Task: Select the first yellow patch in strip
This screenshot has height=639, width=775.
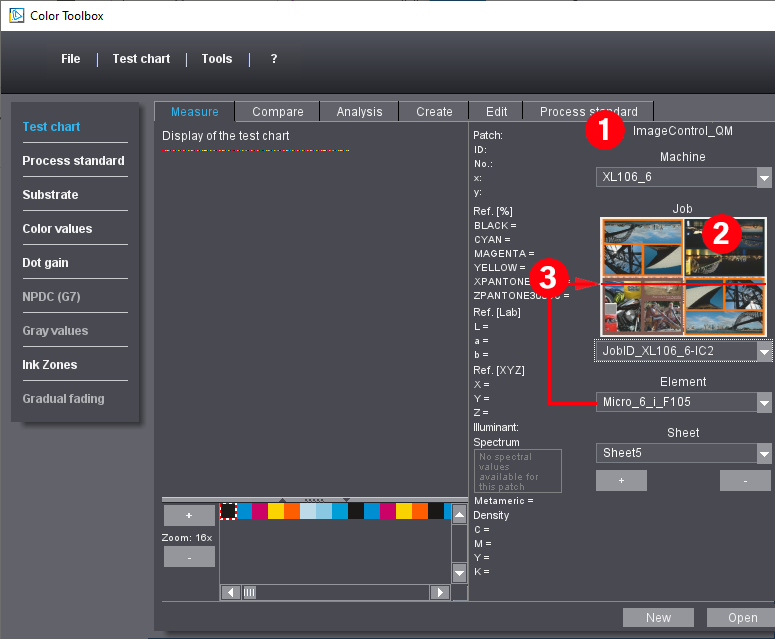Action: coord(276,512)
